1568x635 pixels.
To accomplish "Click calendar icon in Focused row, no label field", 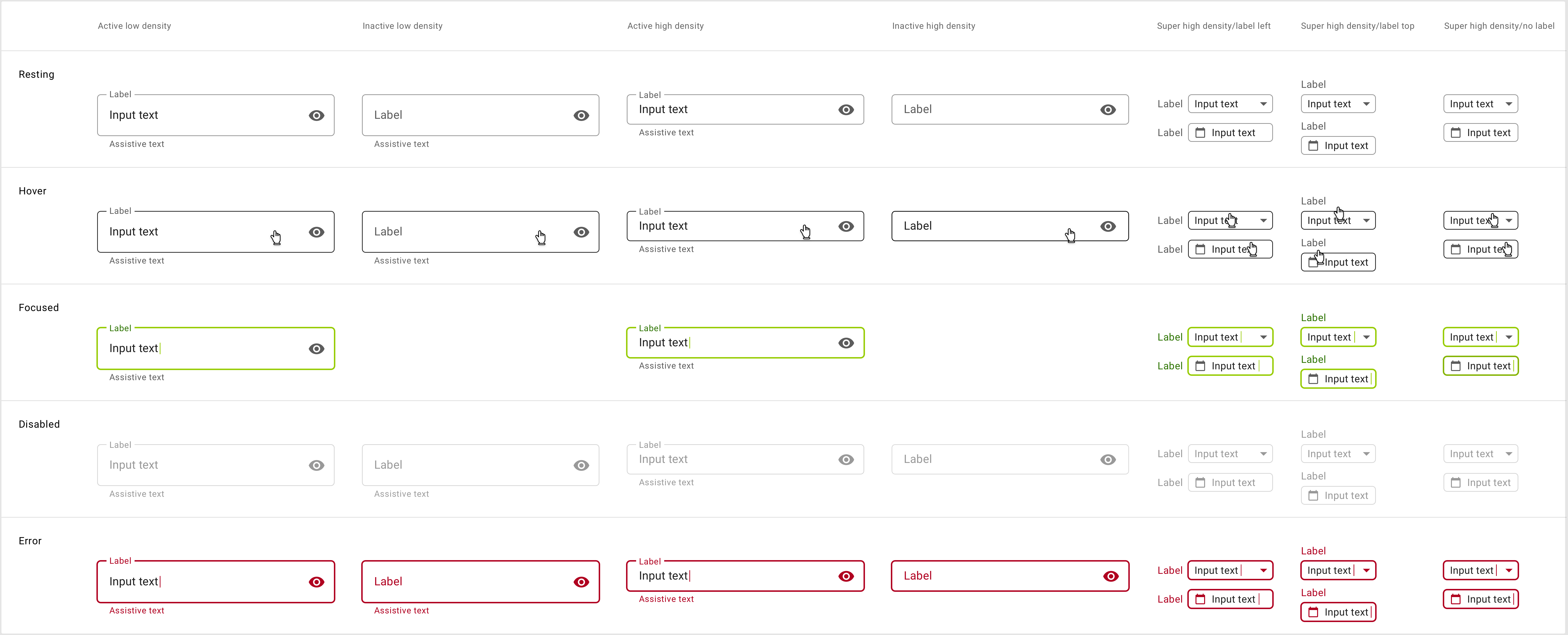I will pos(1456,366).
